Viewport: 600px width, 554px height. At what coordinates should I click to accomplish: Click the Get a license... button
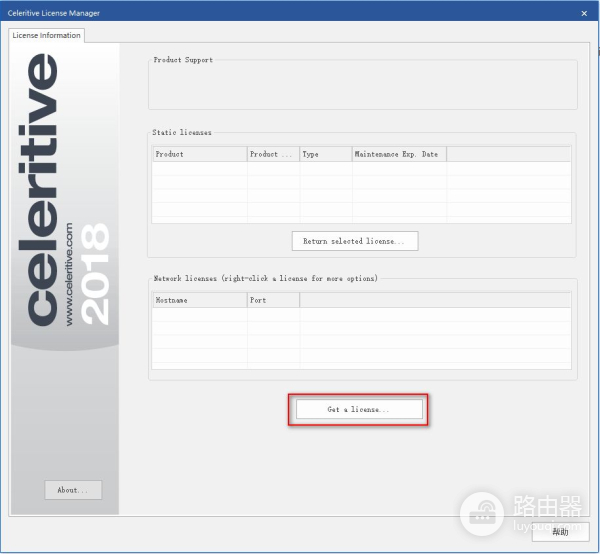pyautogui.click(x=358, y=410)
